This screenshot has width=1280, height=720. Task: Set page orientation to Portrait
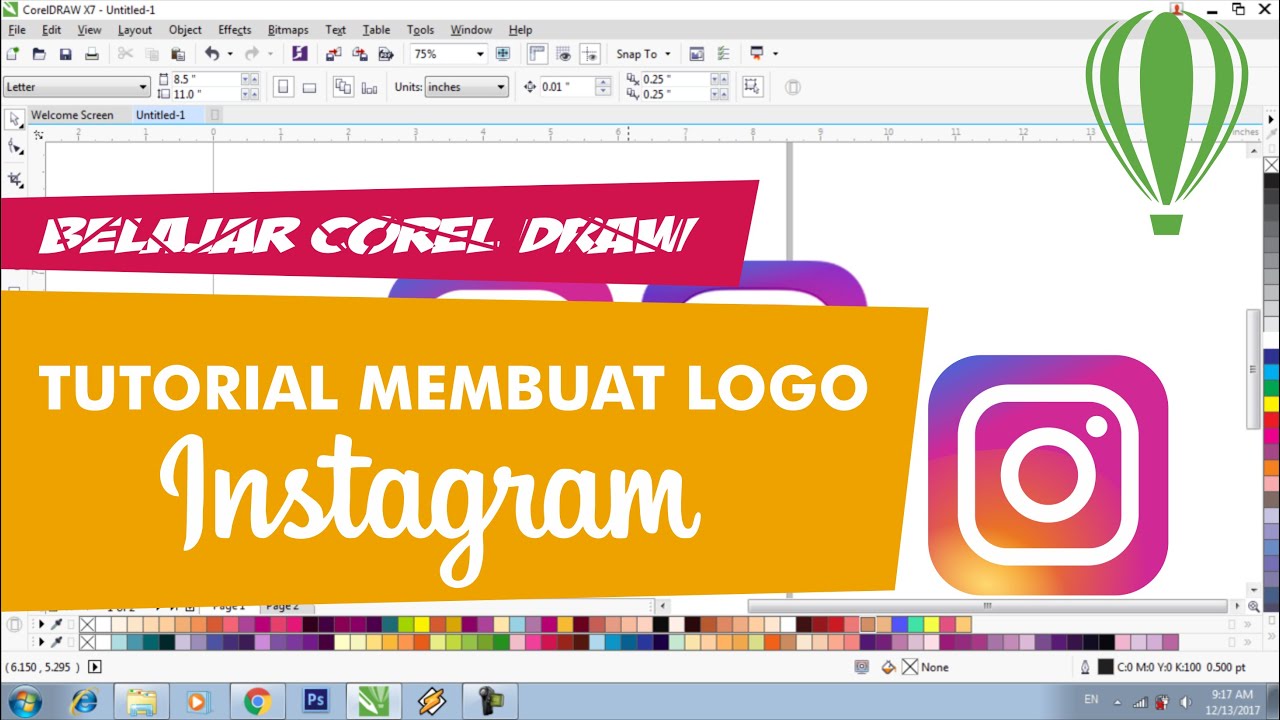[283, 87]
